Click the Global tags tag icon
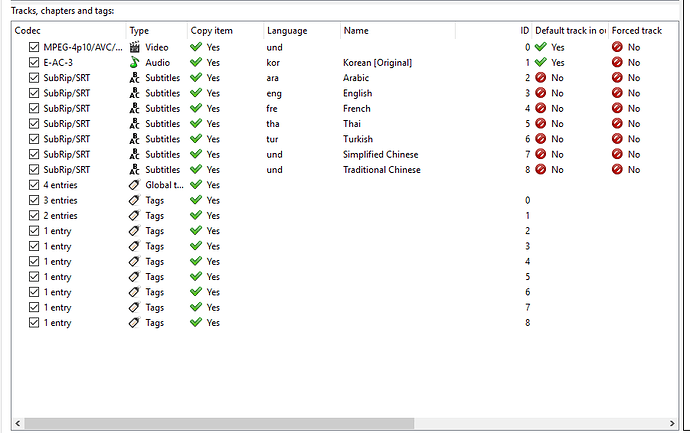 pyautogui.click(x=135, y=185)
